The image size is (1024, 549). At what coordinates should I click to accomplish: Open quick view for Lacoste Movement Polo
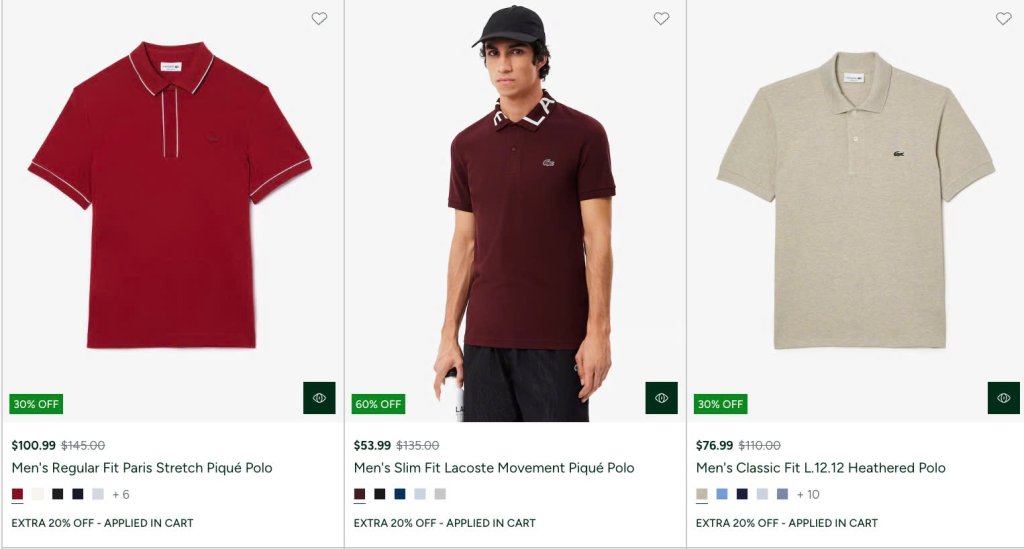pyautogui.click(x=661, y=398)
